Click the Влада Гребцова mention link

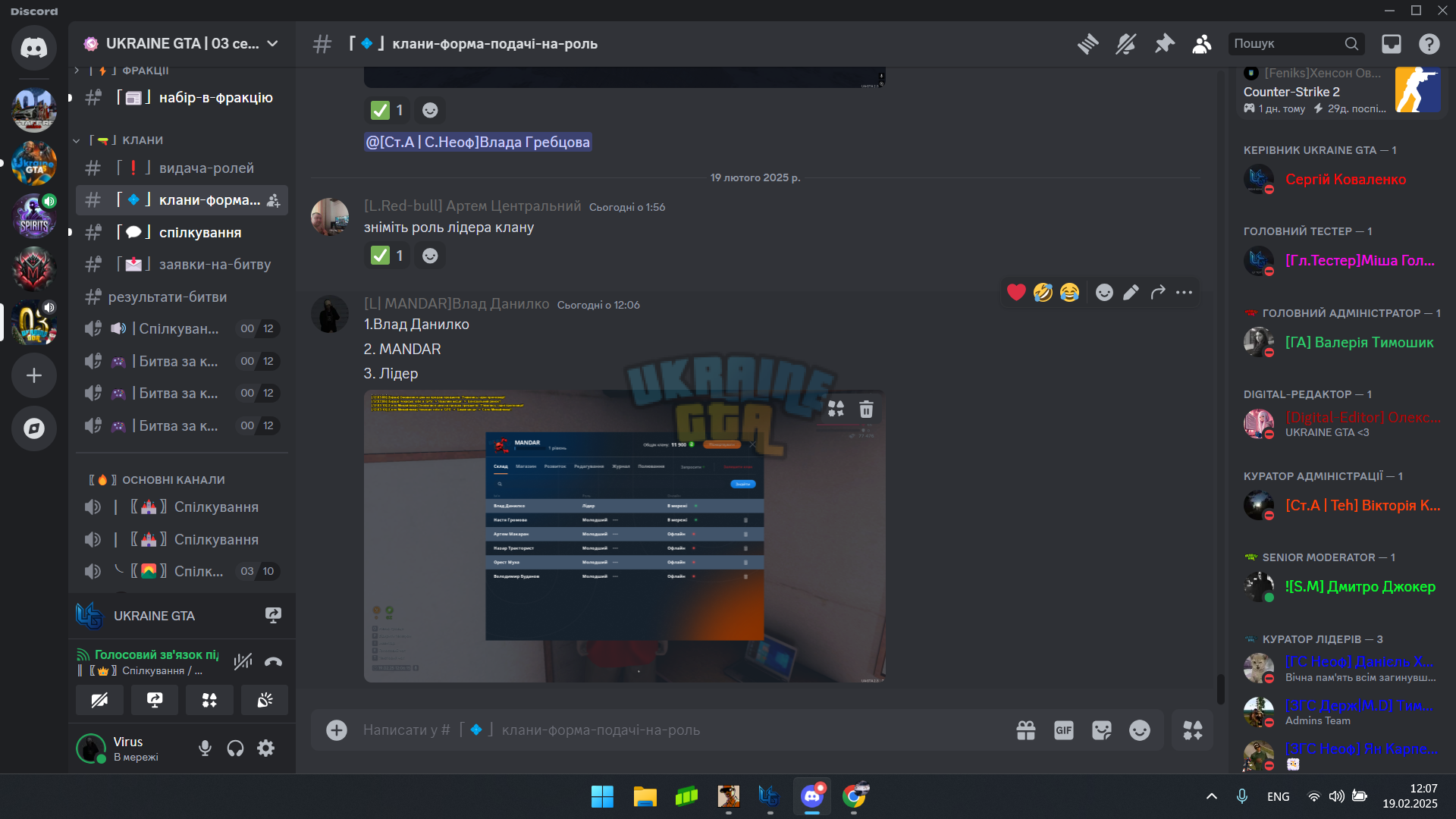coord(478,143)
